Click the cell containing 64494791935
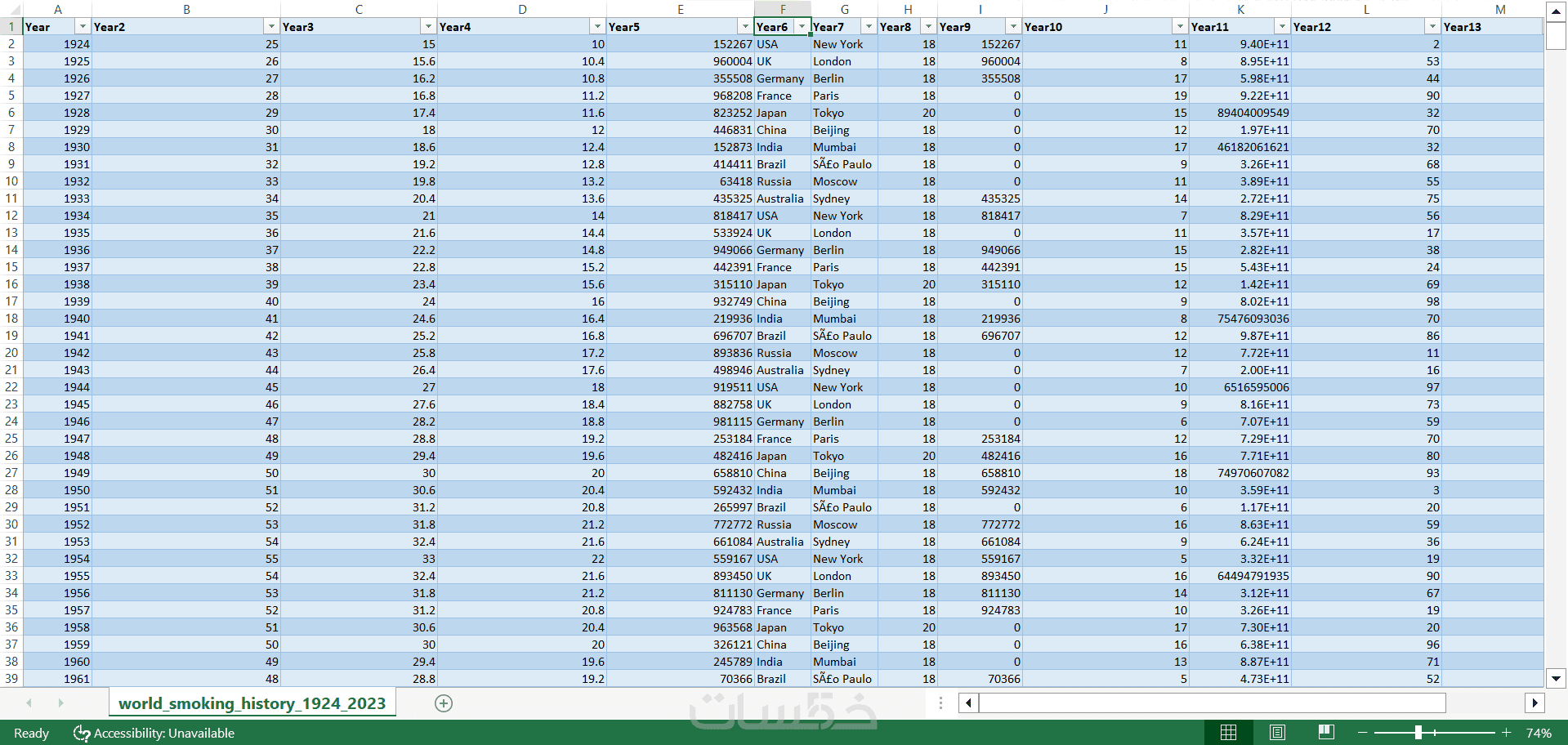 tap(1240, 576)
